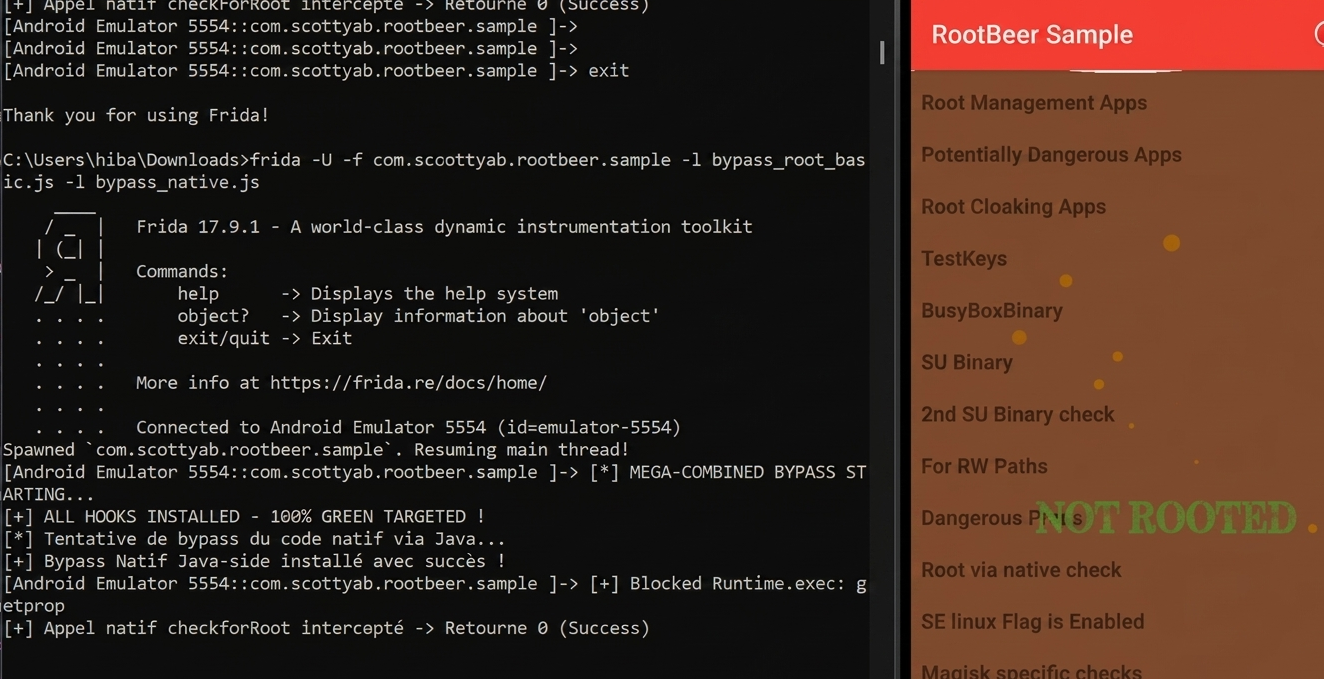Click the 'Thank you for using Frida!' line
Viewport: 1324px width, 679px height.
click(x=136, y=115)
